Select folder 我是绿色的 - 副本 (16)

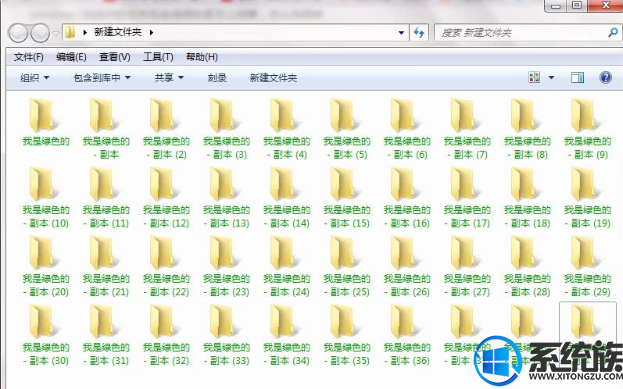407,197
